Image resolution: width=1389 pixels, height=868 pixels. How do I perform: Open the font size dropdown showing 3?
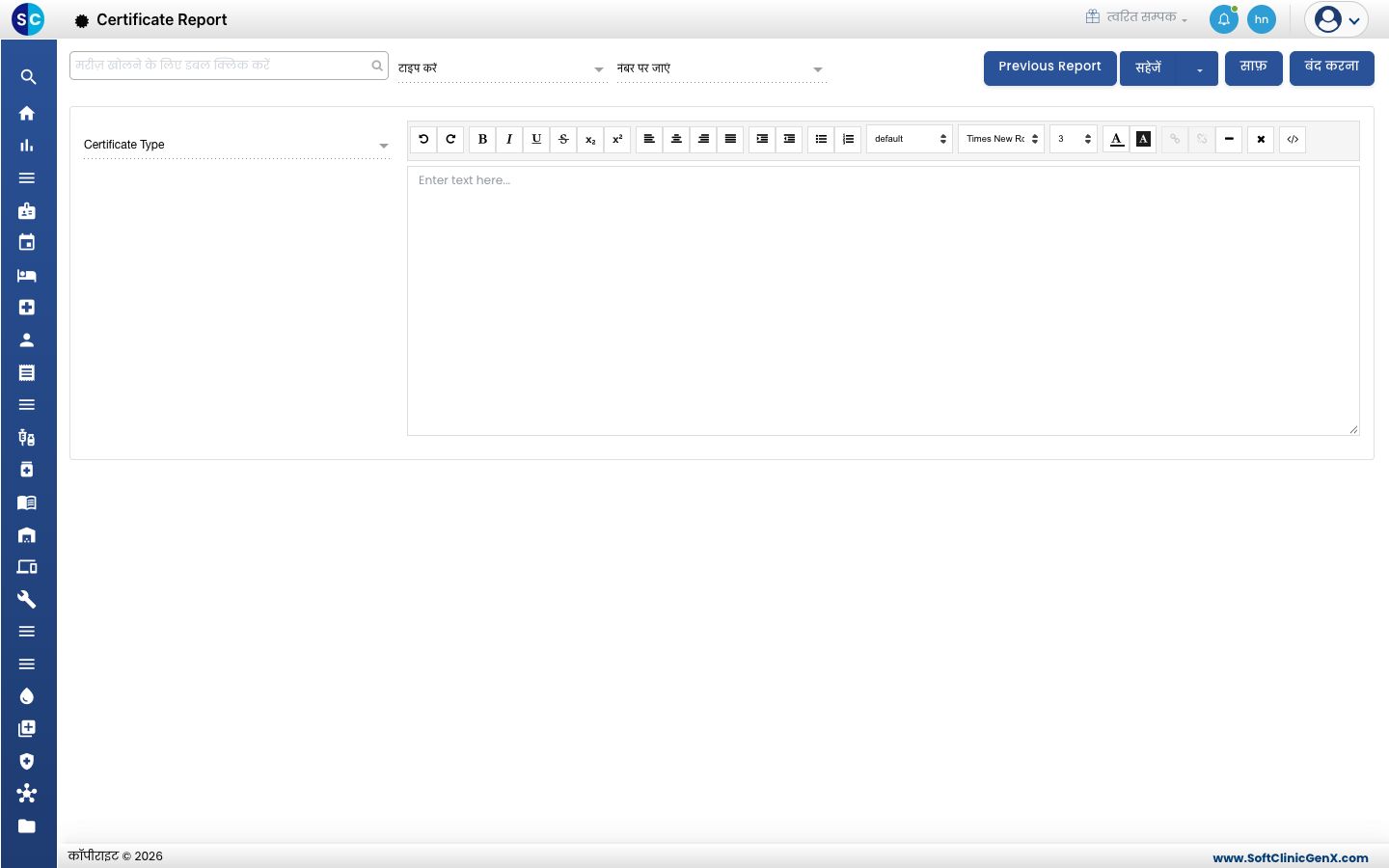point(1074,139)
